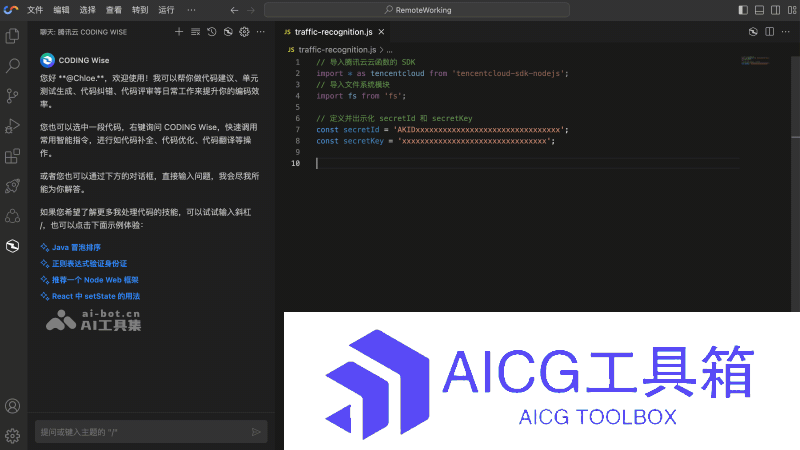Open the Source Control view
The image size is (800, 450).
[x=12, y=96]
